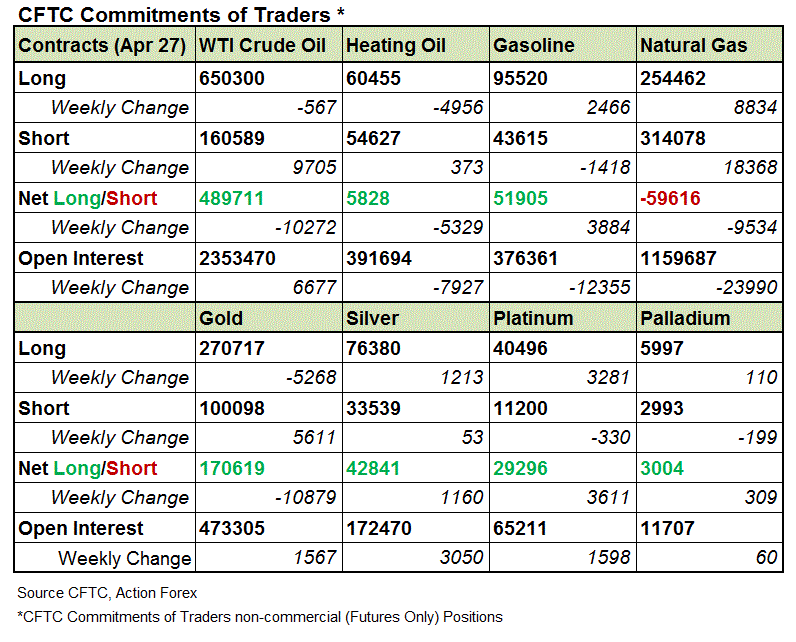Click Natural Gas net short value -59616
The image size is (796, 642).
pos(674,198)
